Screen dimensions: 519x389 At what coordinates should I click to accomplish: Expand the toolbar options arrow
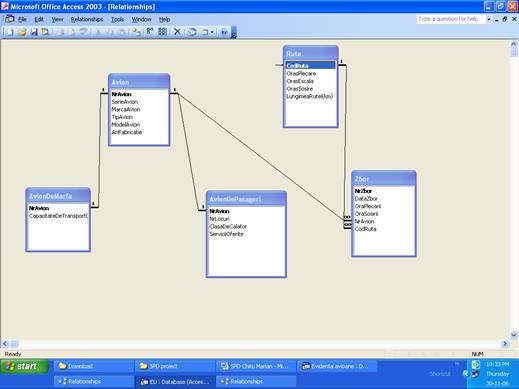pos(234,33)
